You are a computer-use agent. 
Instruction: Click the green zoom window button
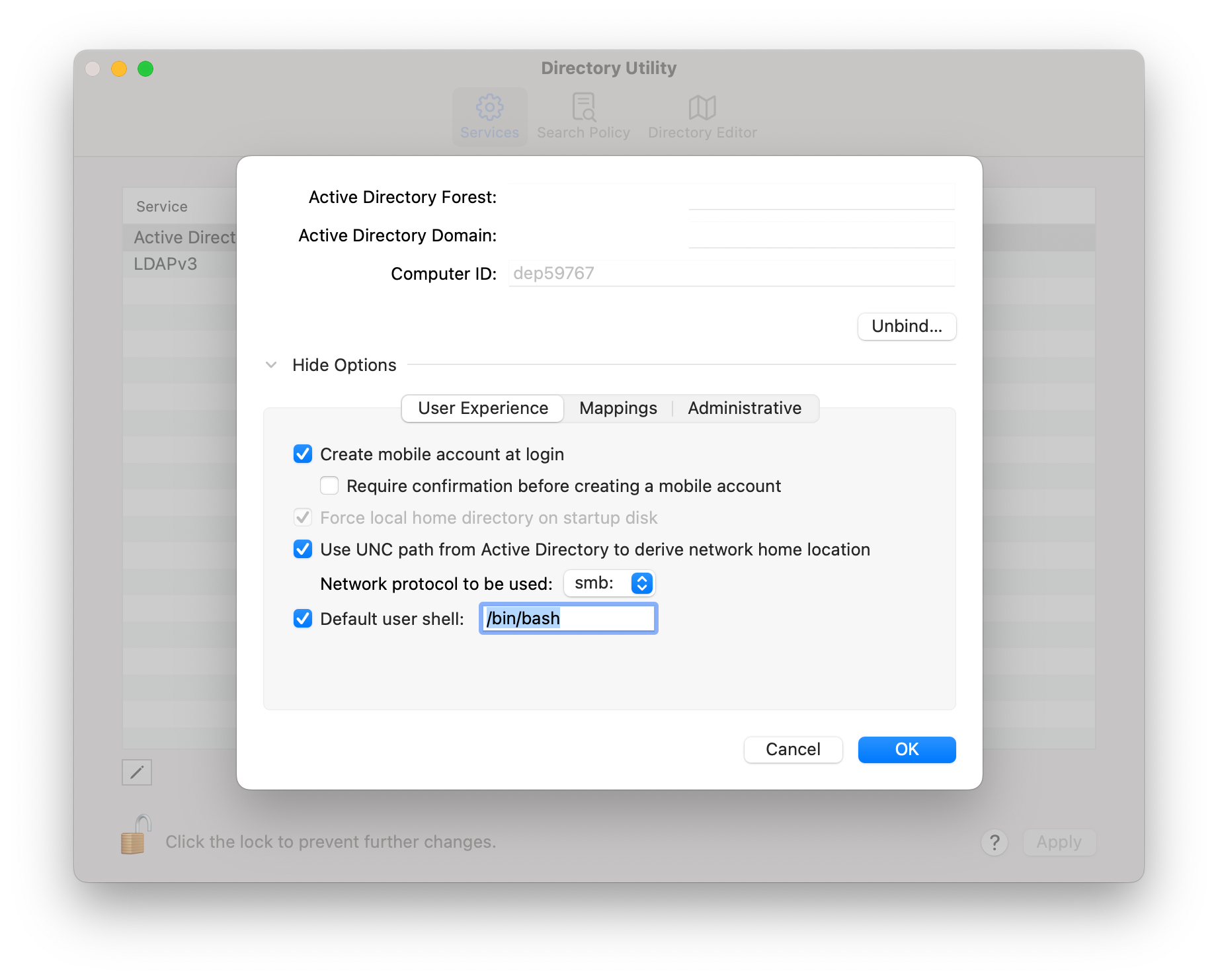click(x=145, y=69)
